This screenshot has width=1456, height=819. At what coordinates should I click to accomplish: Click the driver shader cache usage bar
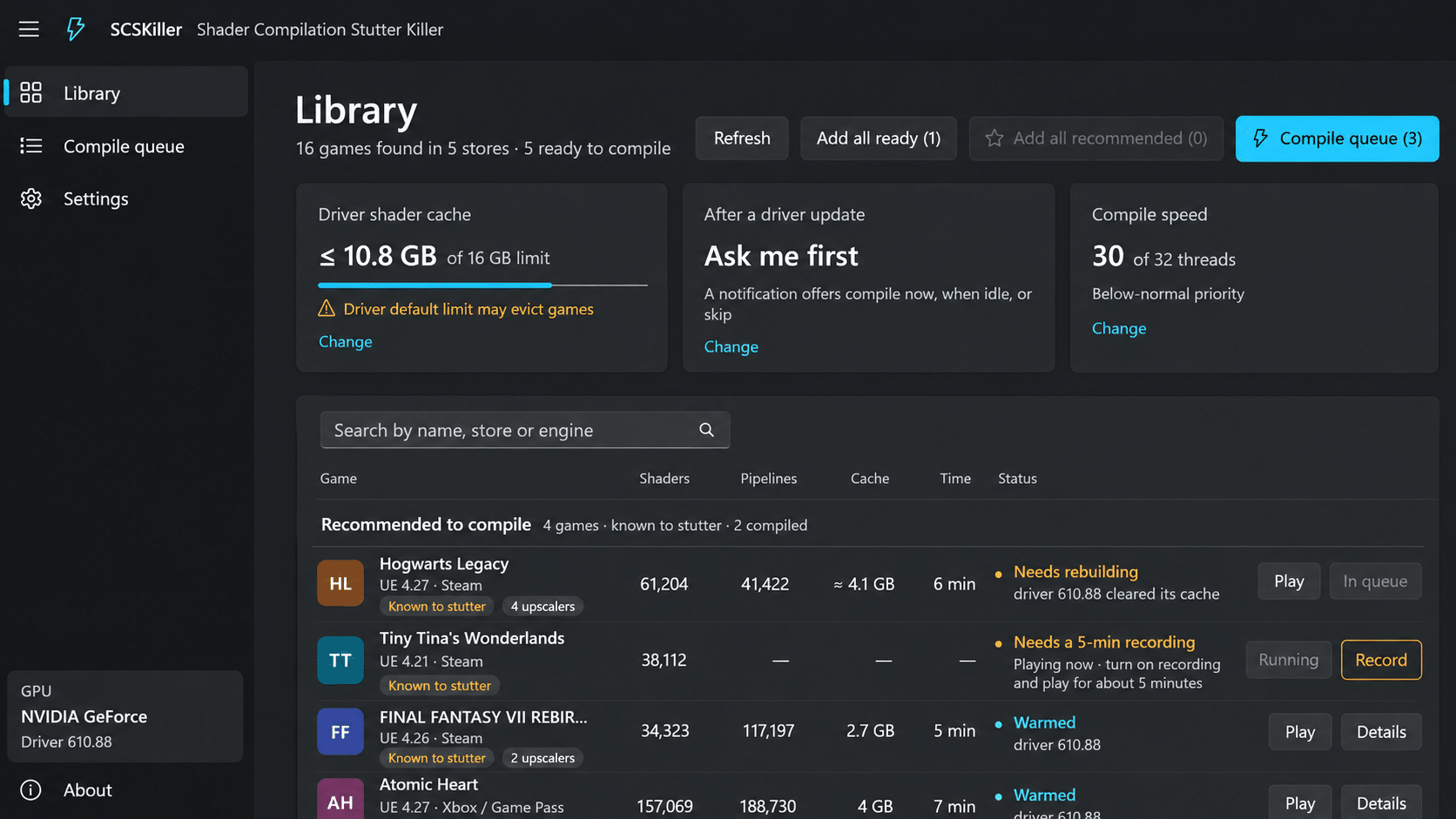tap(482, 285)
